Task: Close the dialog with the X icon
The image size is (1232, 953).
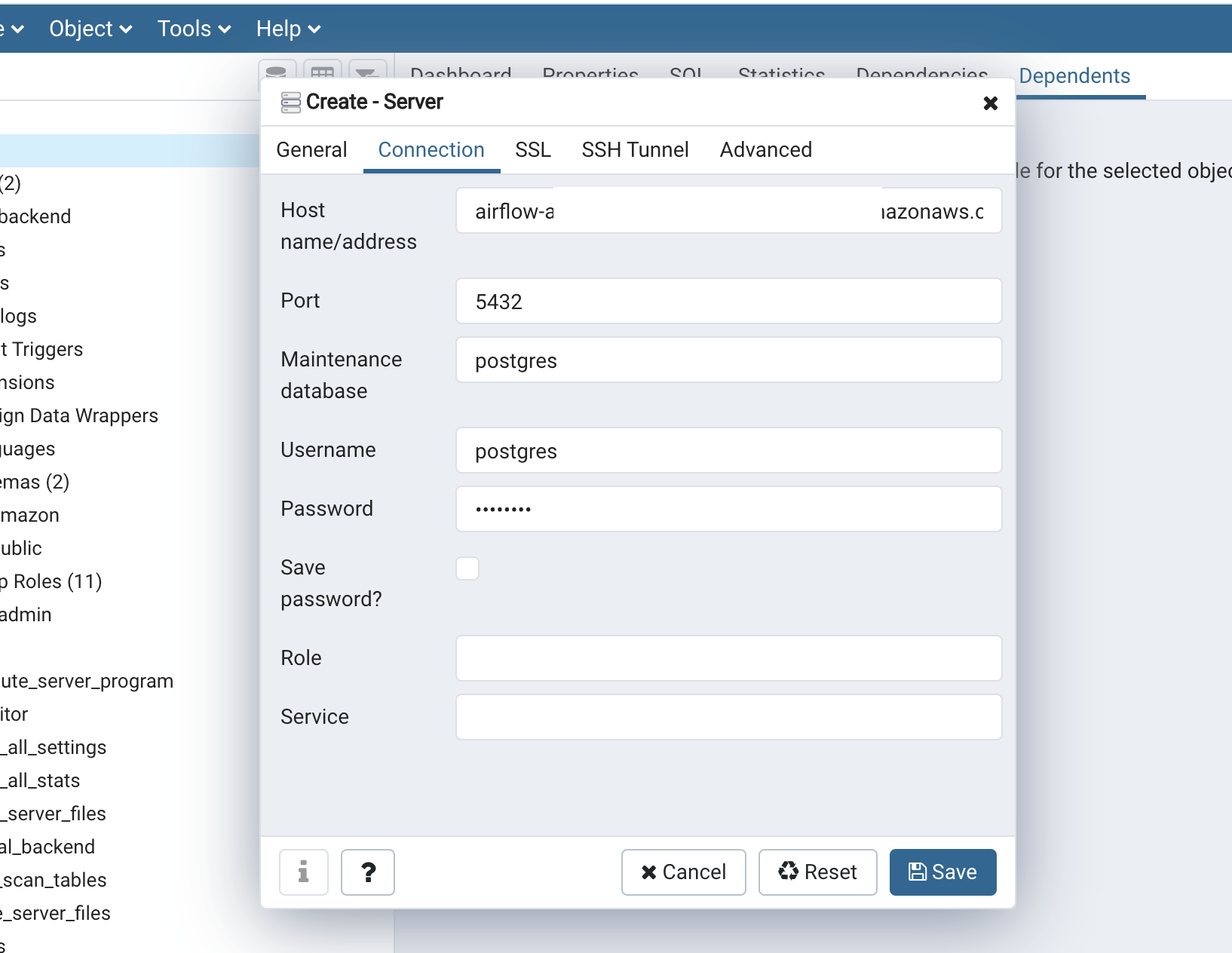Action: point(990,103)
